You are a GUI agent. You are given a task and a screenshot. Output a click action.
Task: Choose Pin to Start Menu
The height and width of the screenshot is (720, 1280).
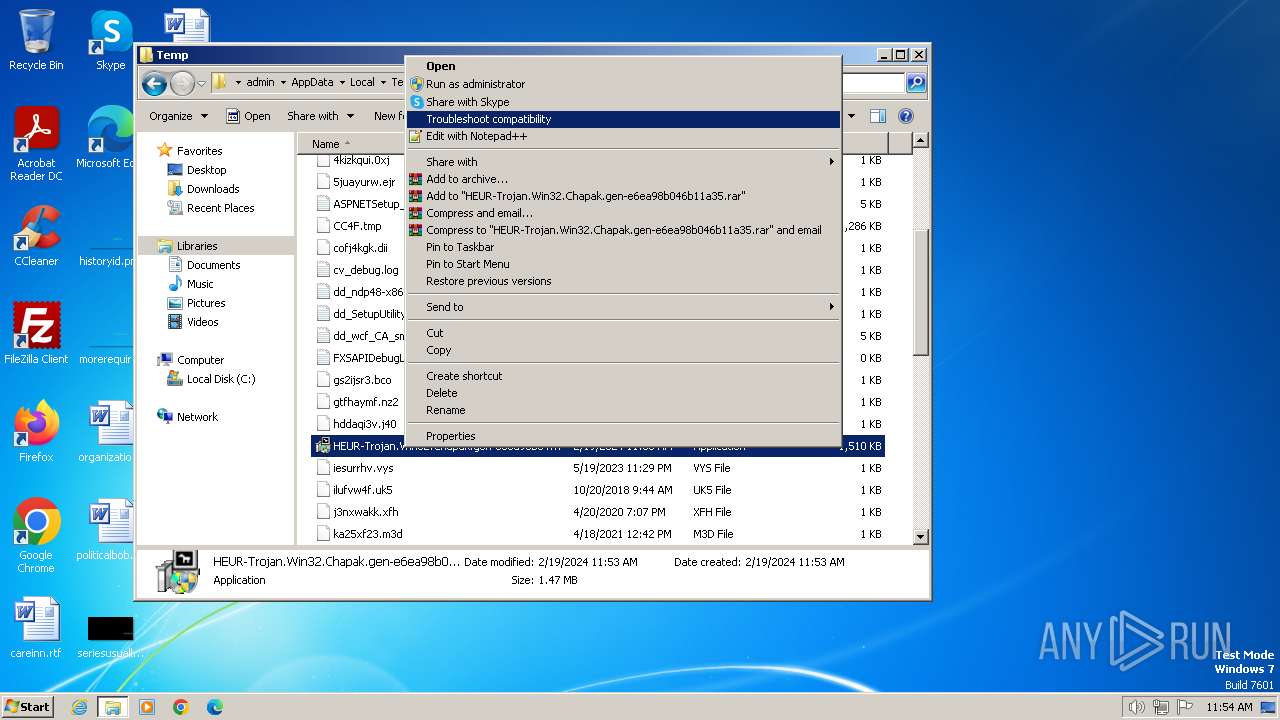(623, 264)
